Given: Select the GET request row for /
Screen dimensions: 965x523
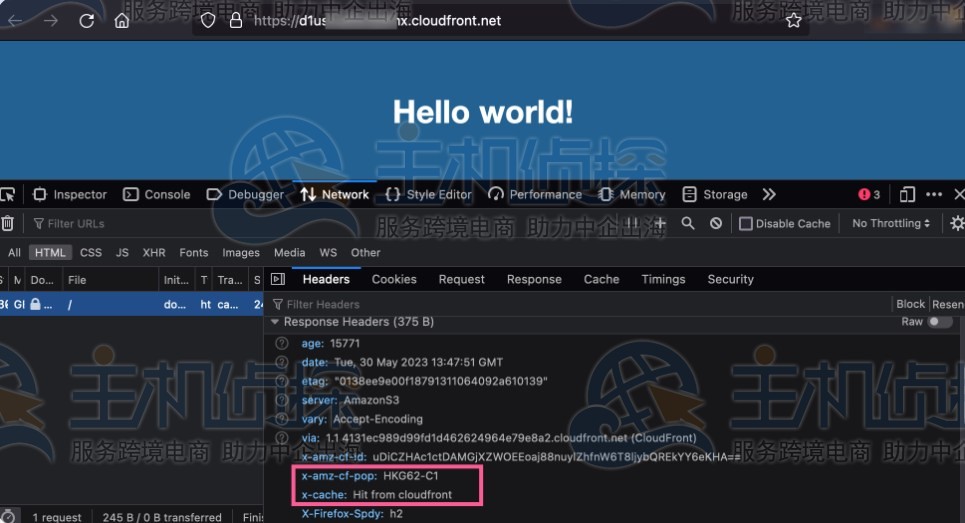Looking at the screenshot, I should (132, 304).
